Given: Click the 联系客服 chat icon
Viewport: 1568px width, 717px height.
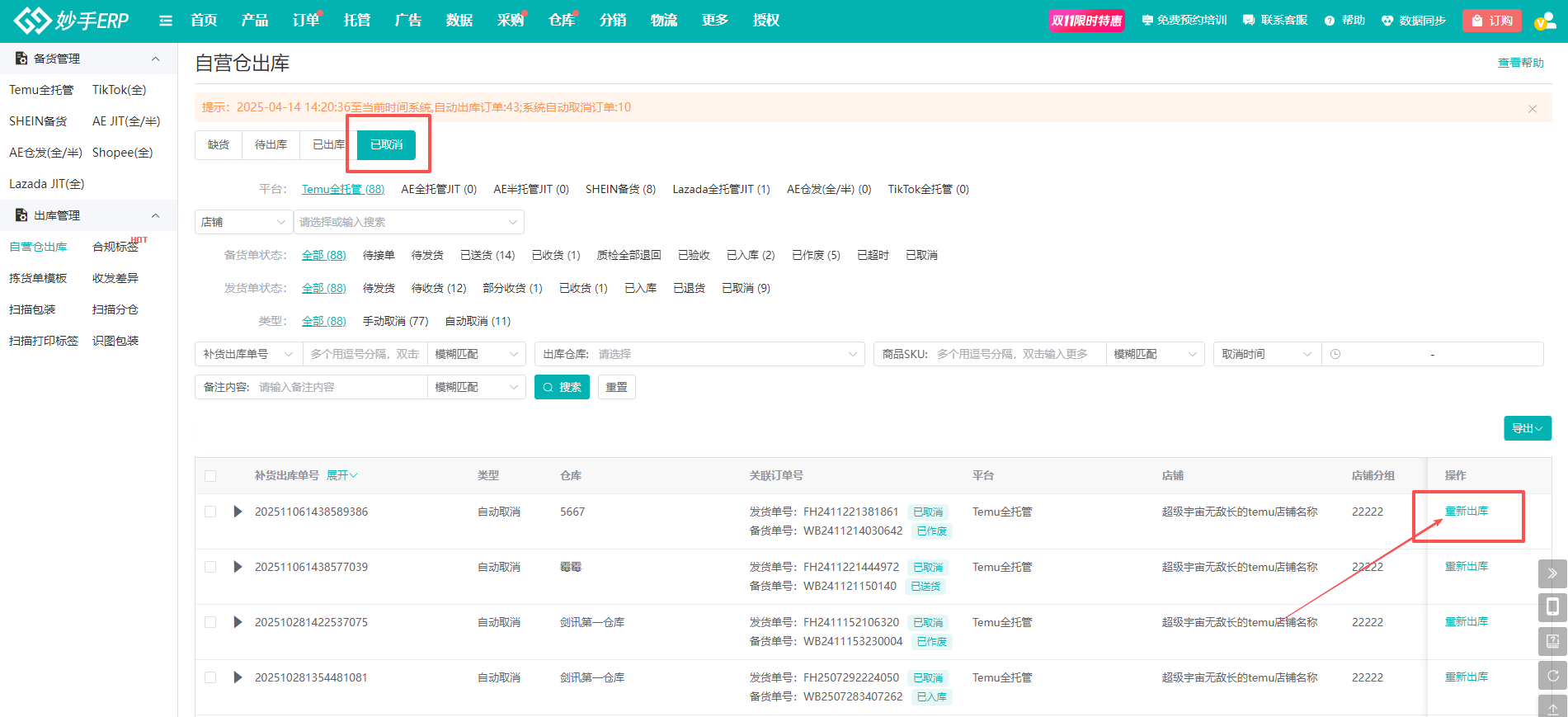Looking at the screenshot, I should [x=1249, y=21].
